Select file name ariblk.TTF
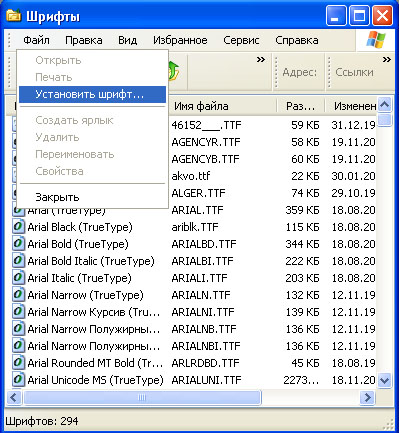 [195, 227]
